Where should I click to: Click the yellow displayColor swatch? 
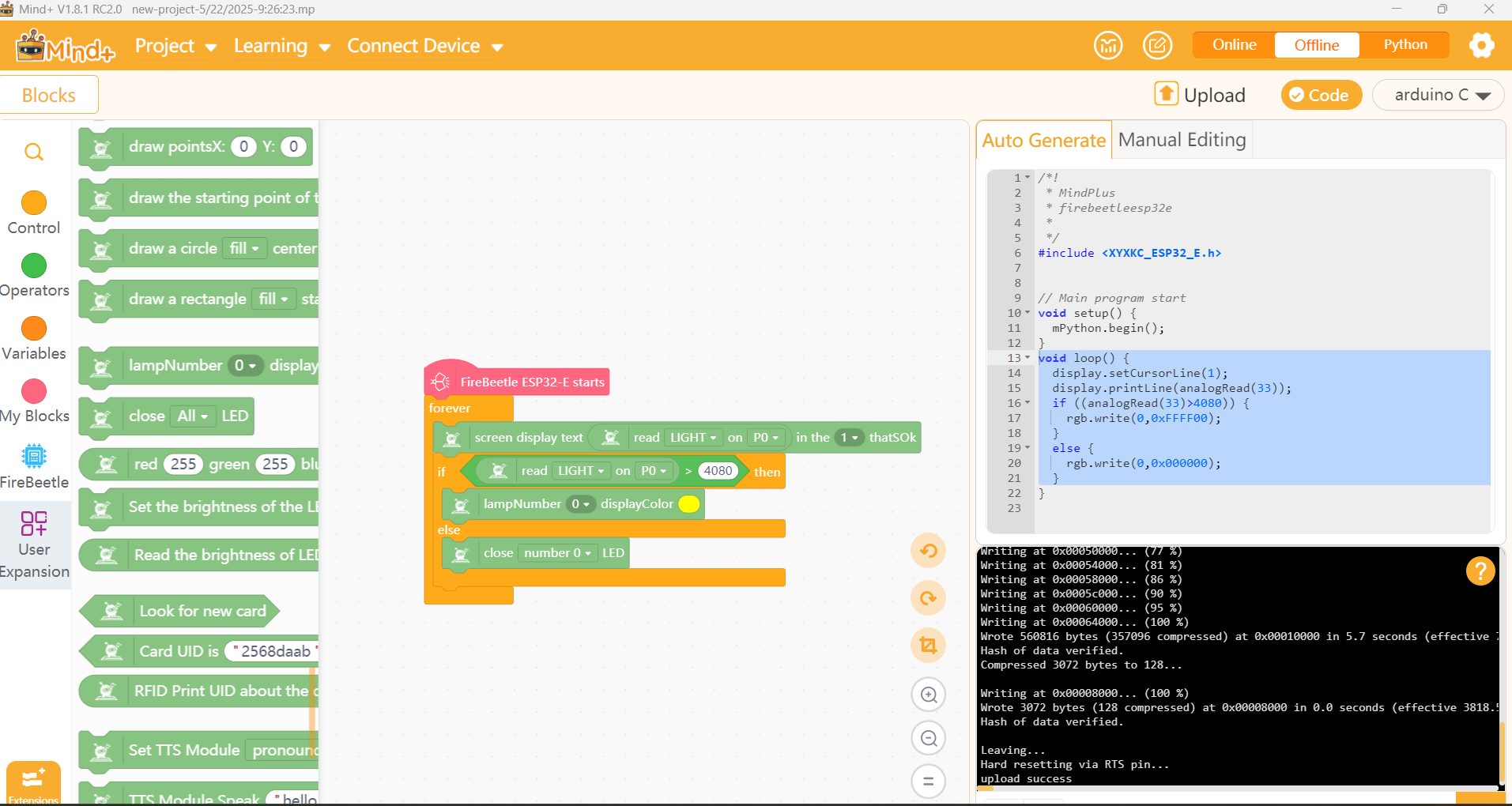click(689, 504)
